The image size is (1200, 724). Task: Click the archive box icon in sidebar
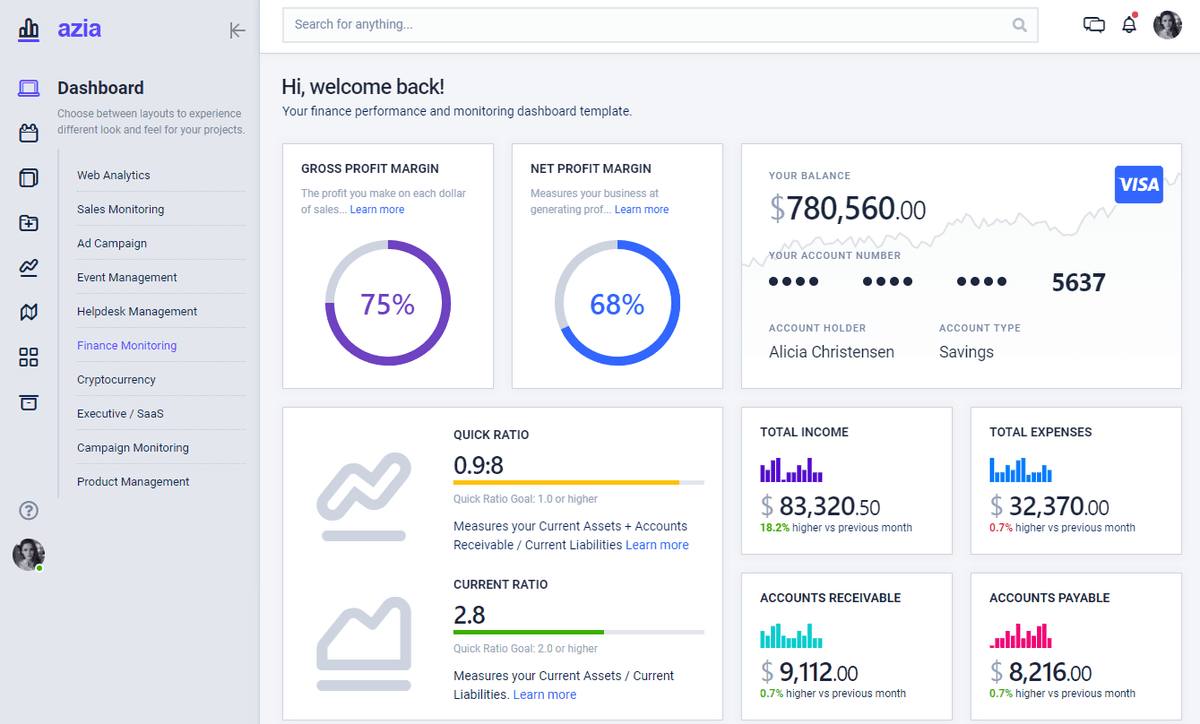point(29,403)
